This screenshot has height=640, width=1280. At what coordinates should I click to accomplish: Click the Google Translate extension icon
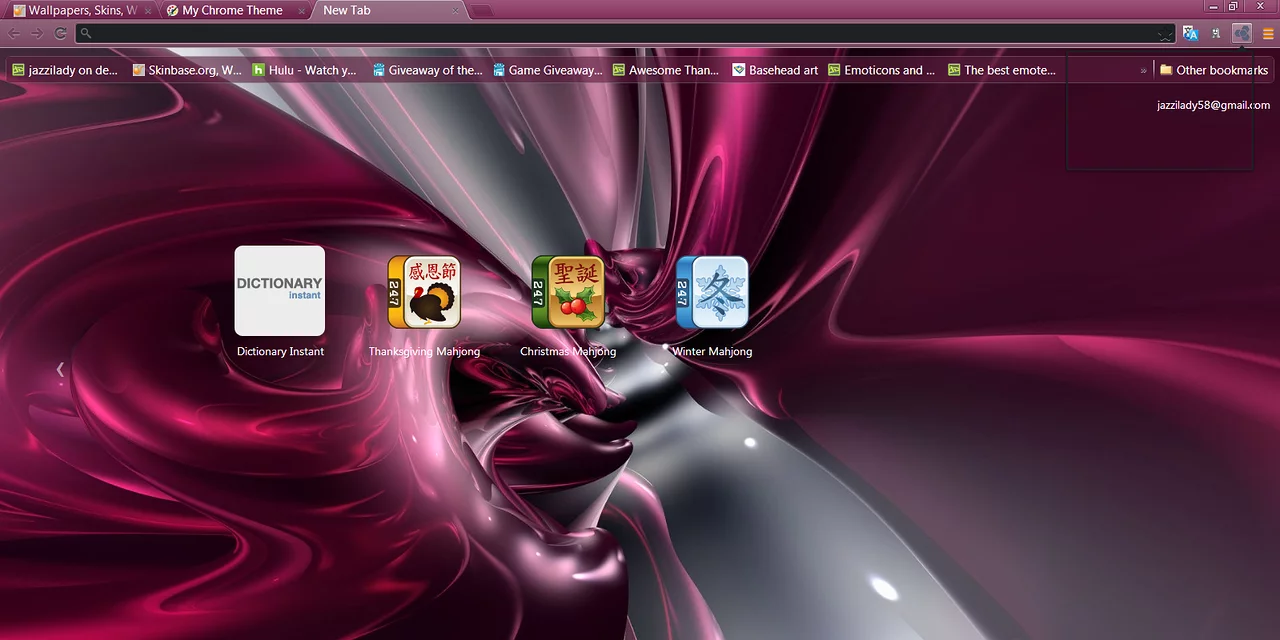pyautogui.click(x=1190, y=33)
